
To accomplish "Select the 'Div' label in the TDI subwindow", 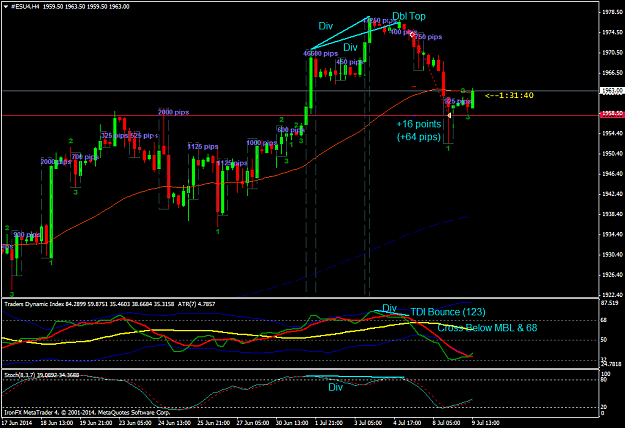I will [x=389, y=308].
